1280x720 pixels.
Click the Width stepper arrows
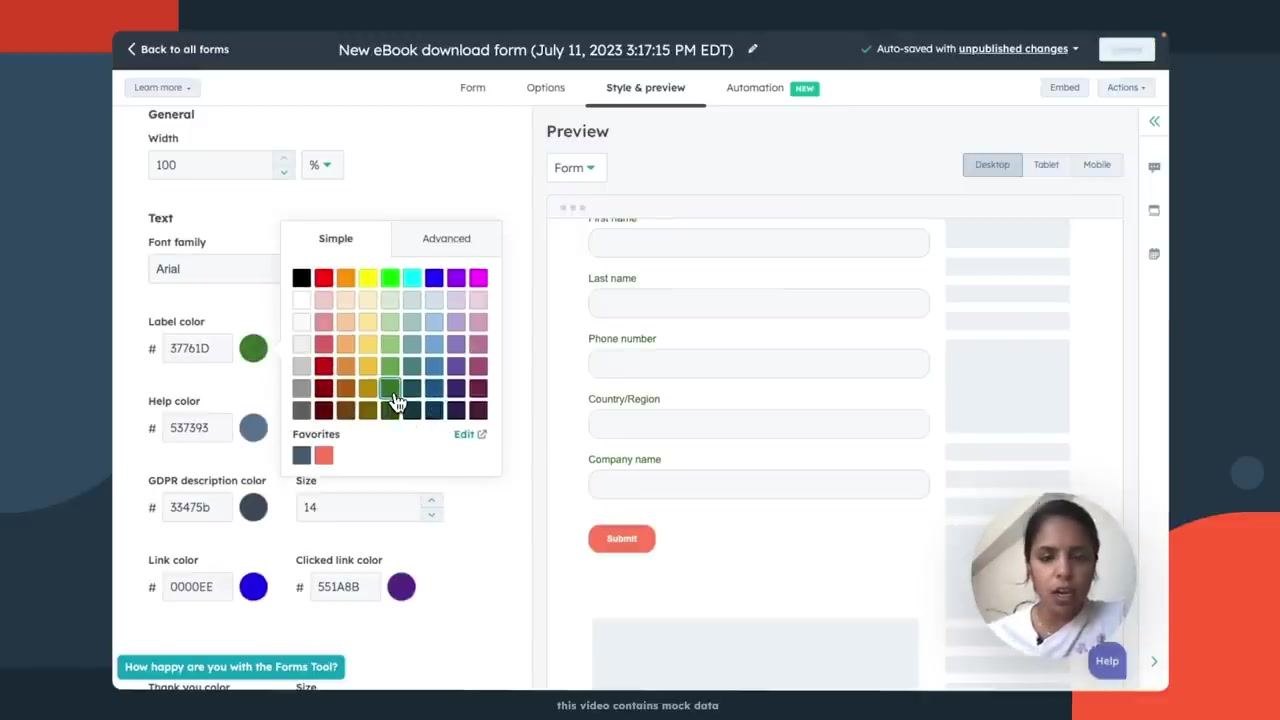[284, 165]
